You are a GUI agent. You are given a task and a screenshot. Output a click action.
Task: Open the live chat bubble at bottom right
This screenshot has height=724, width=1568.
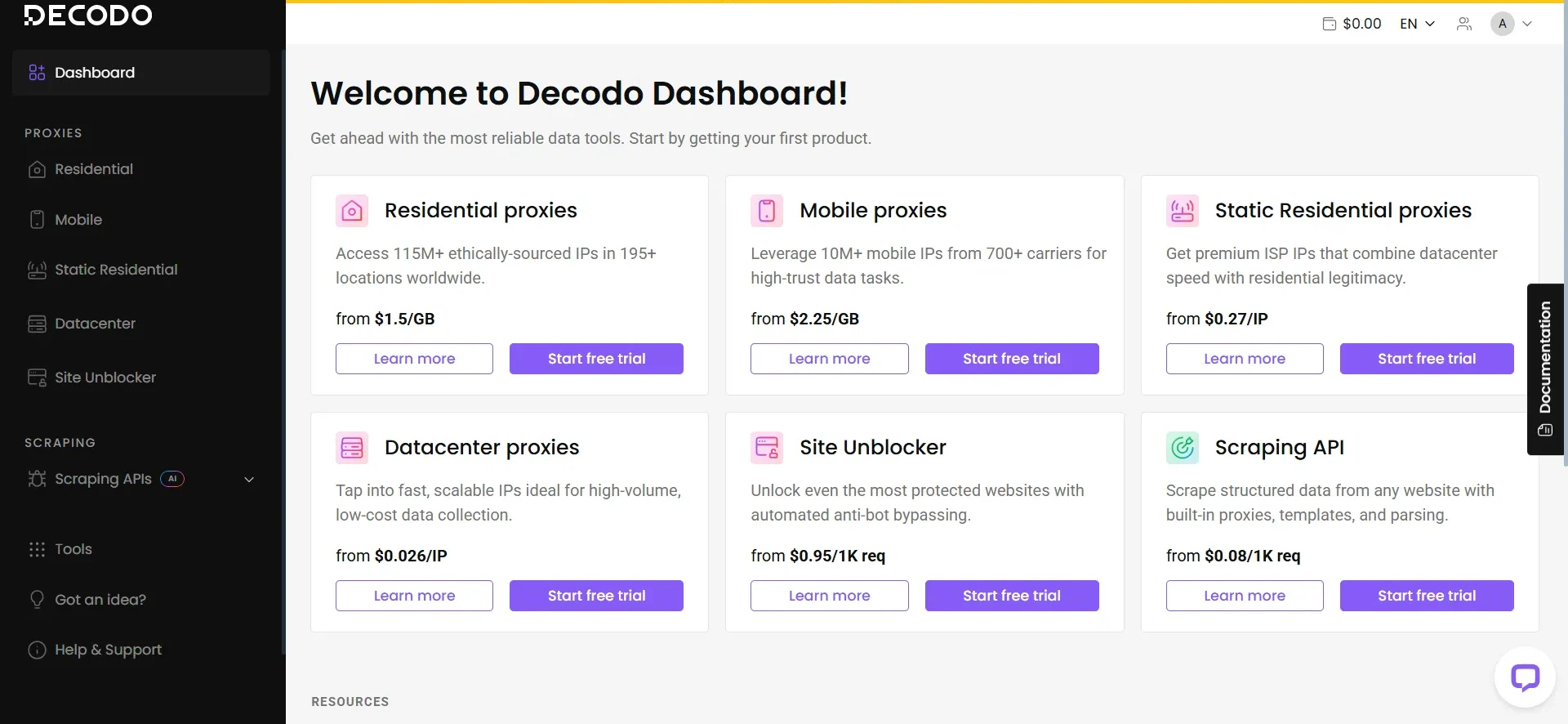[1526, 677]
